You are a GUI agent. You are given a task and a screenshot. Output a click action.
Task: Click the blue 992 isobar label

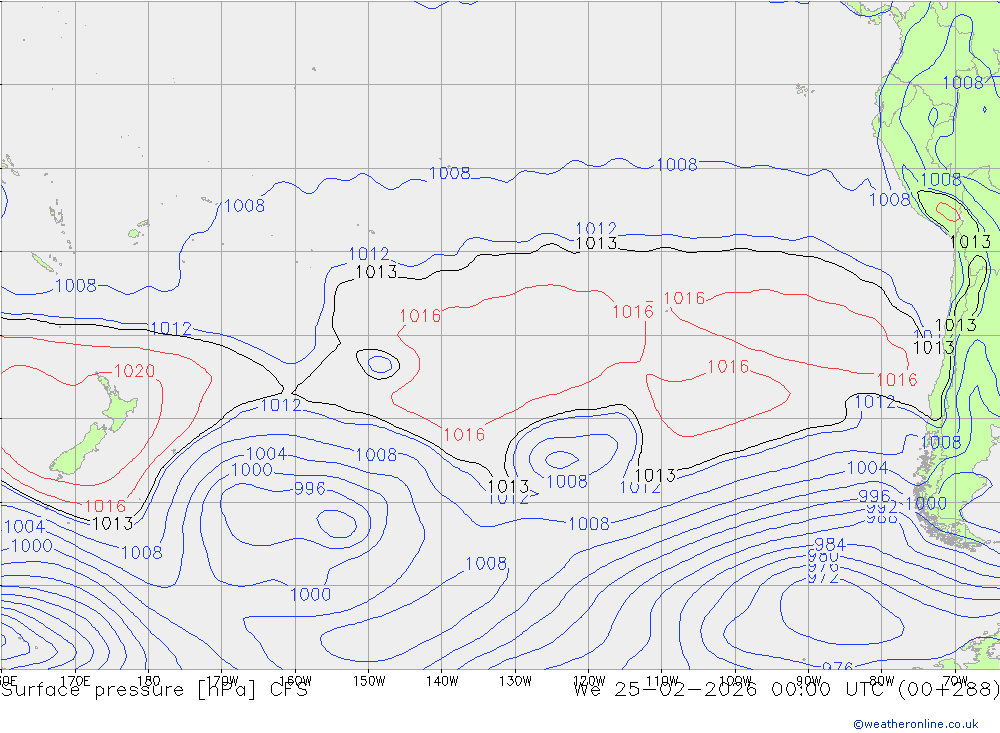[882, 508]
